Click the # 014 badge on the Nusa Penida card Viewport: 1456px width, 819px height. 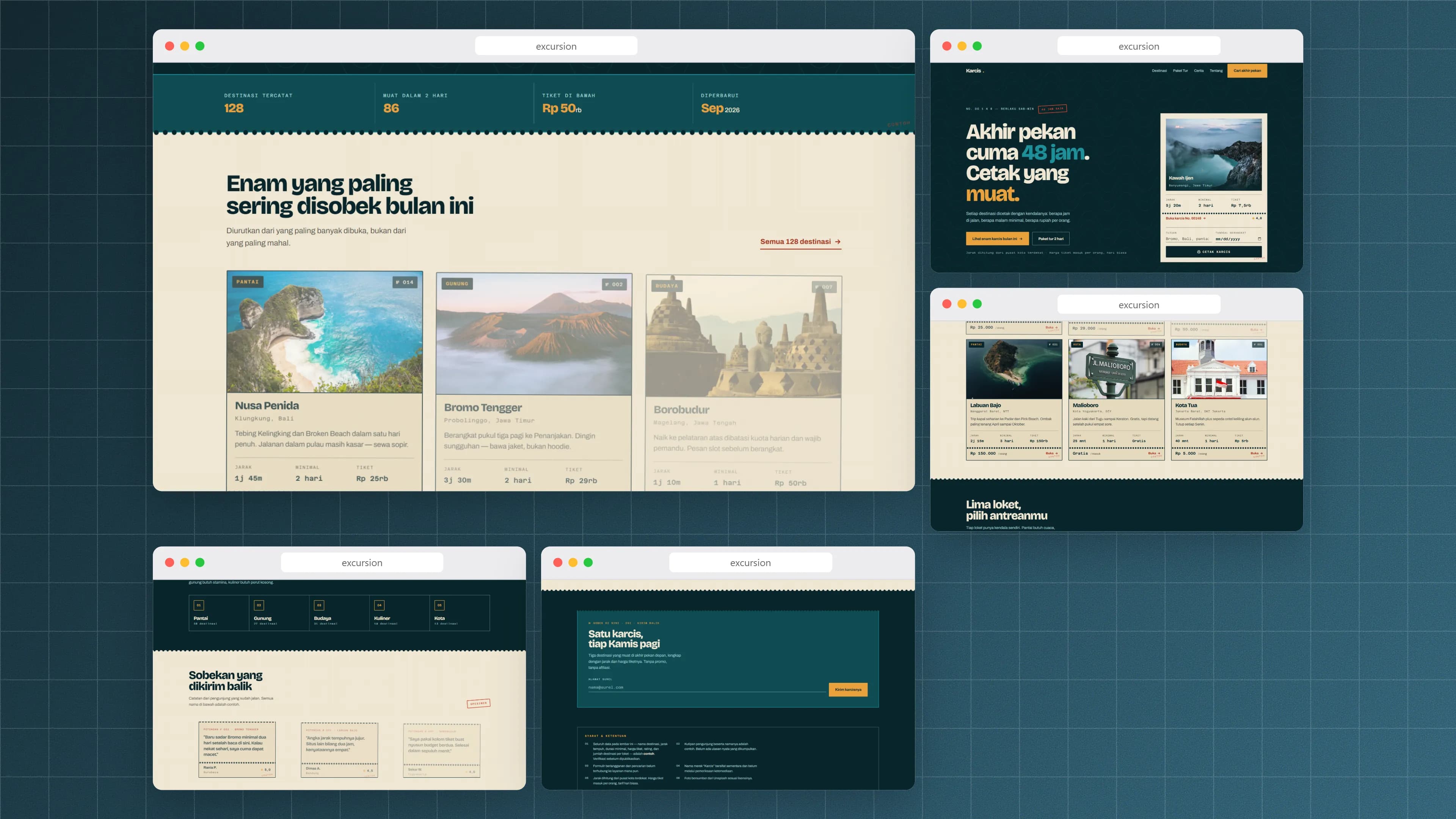pyautogui.click(x=405, y=282)
